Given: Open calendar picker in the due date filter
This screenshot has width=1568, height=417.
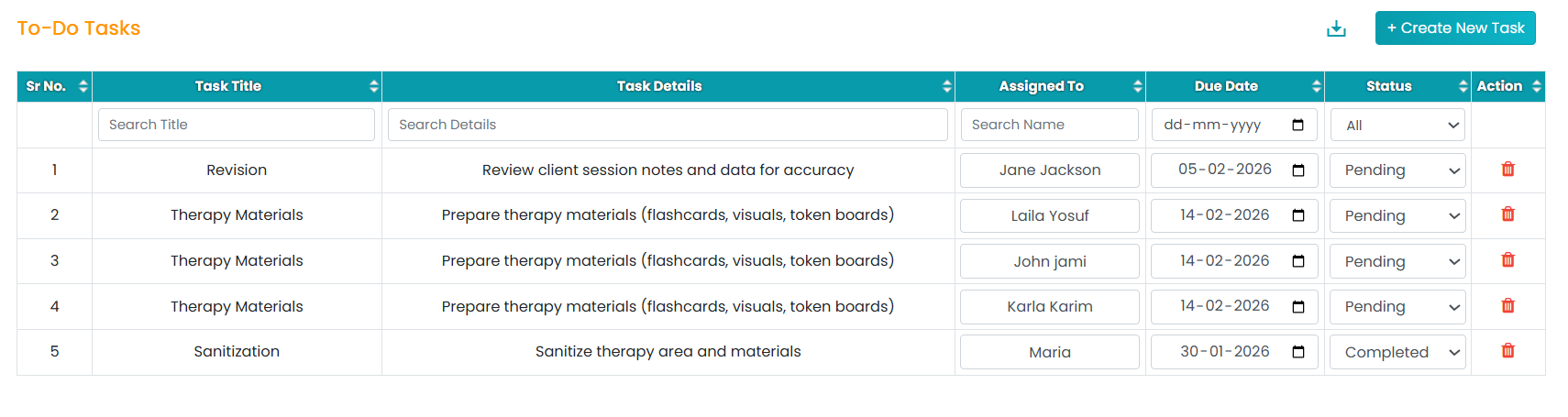Looking at the screenshot, I should [x=1298, y=125].
